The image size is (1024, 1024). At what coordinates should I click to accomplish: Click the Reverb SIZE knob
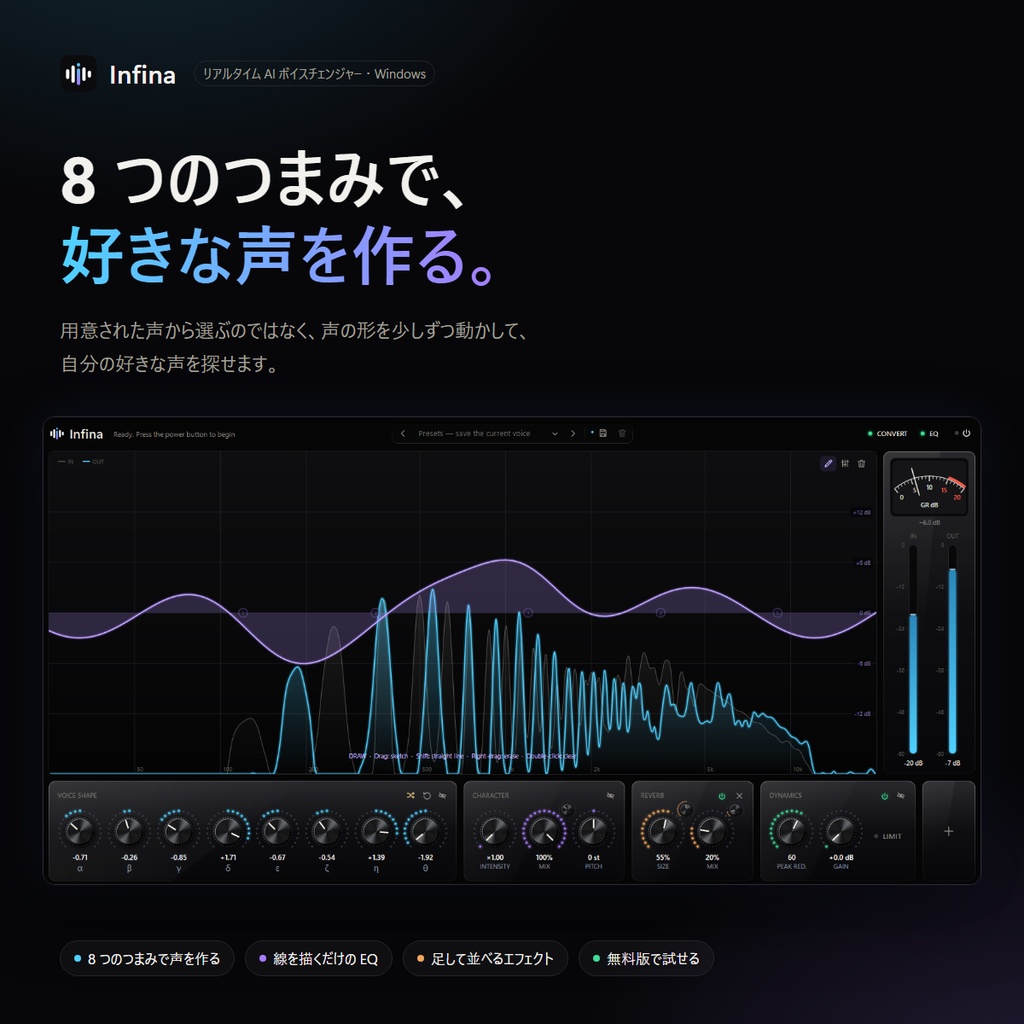click(662, 831)
